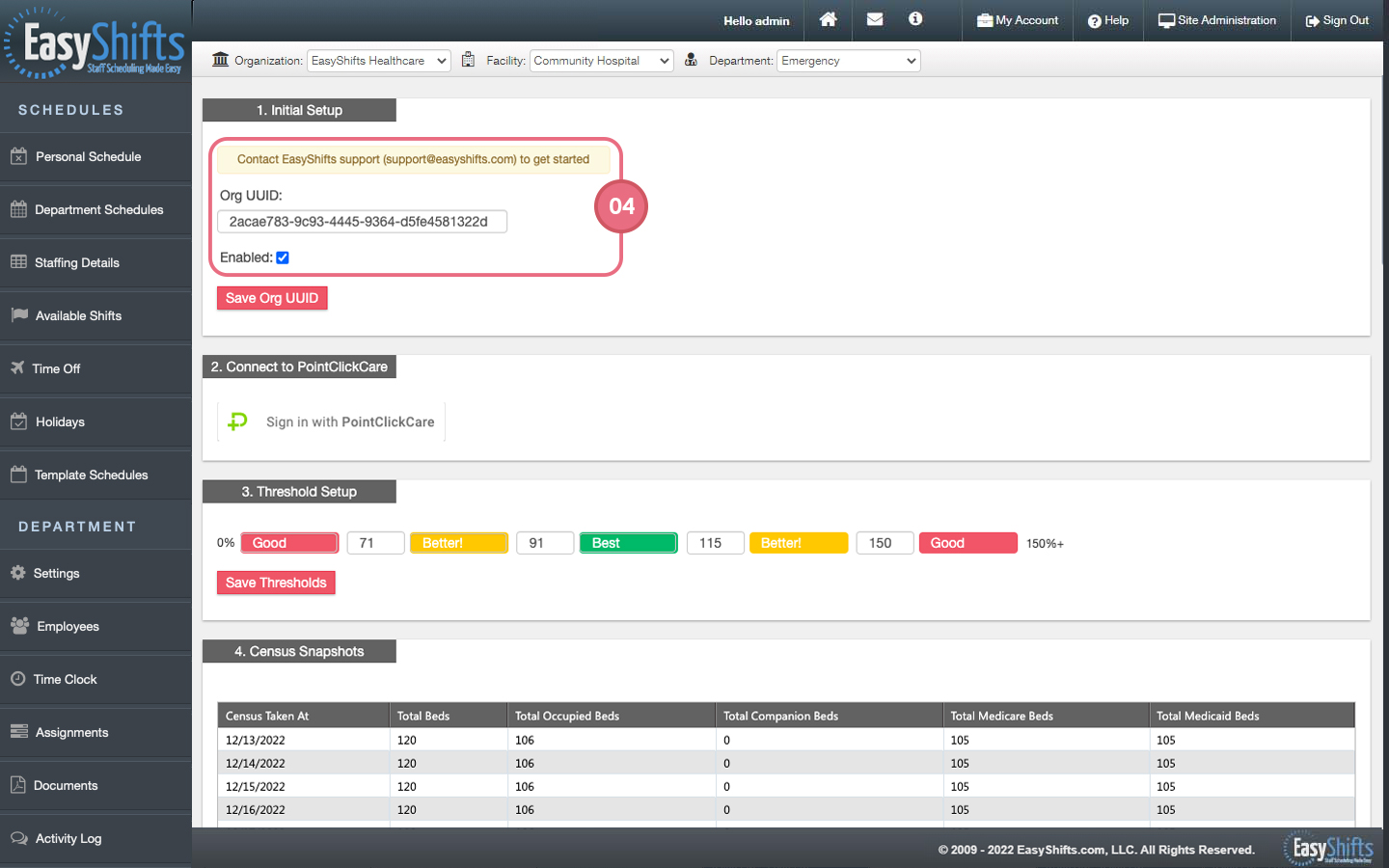Open the Help menu item

[x=1108, y=20]
